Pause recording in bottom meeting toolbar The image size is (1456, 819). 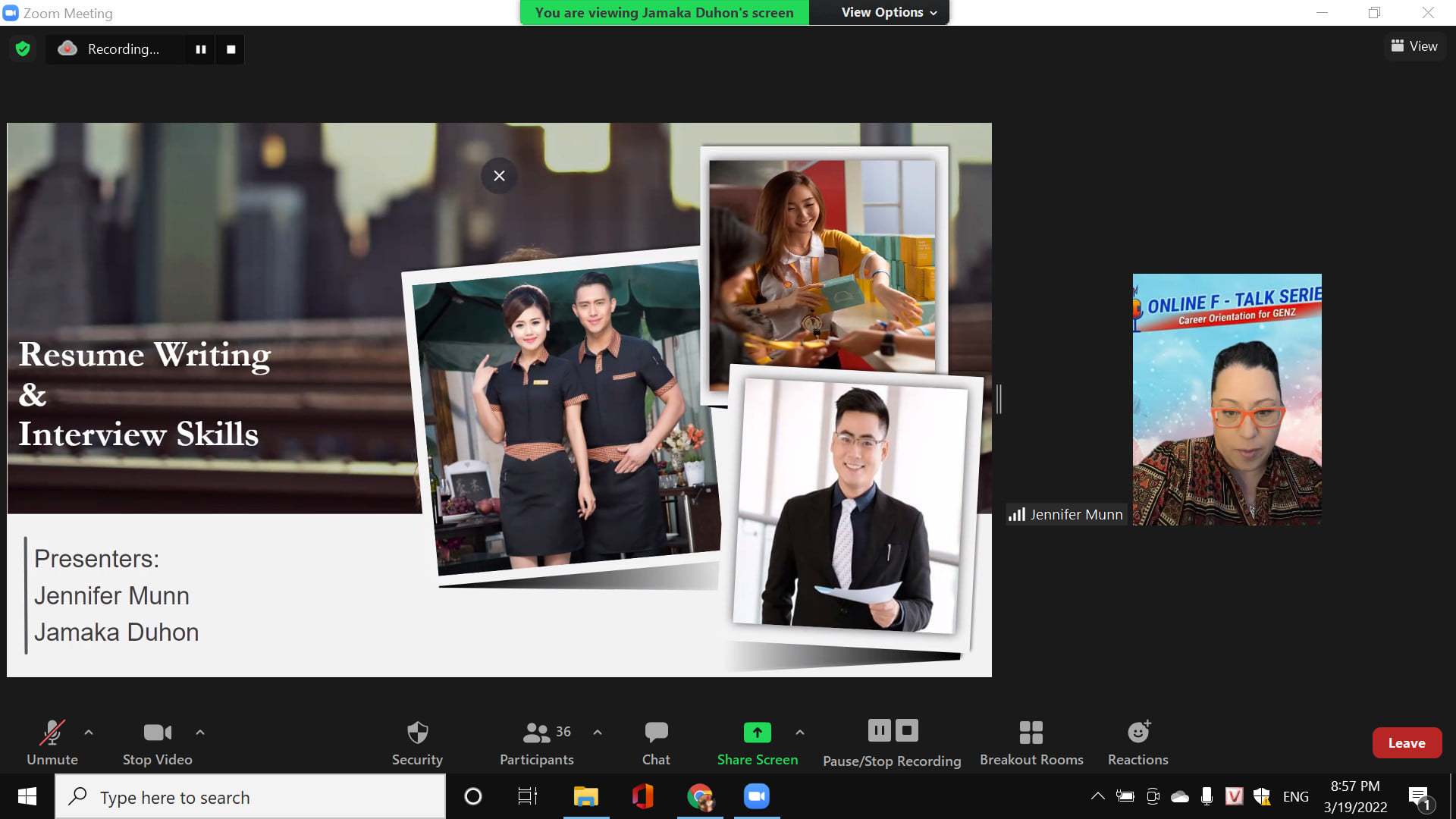[x=879, y=731]
